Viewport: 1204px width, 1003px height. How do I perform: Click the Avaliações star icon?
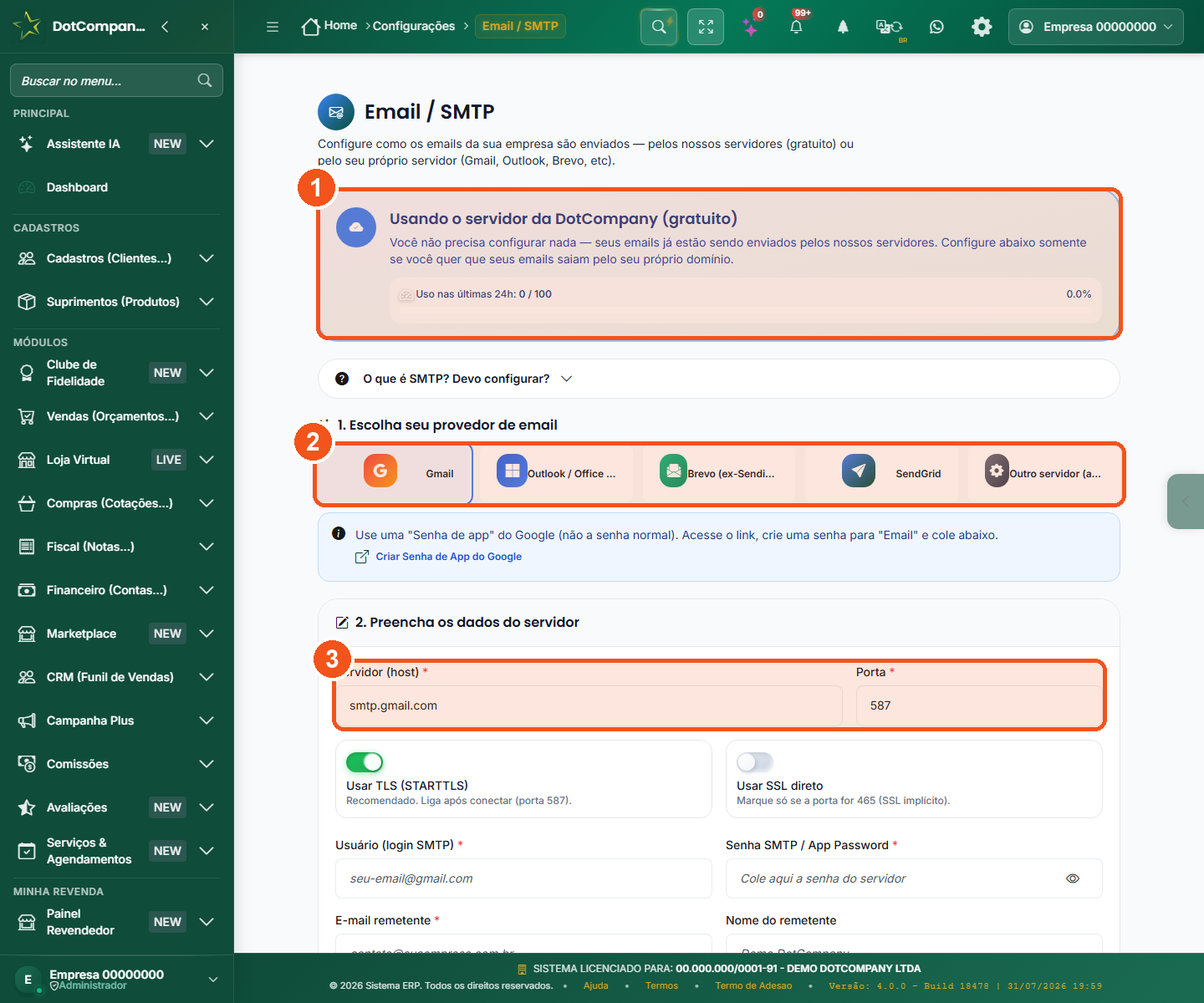click(x=27, y=807)
